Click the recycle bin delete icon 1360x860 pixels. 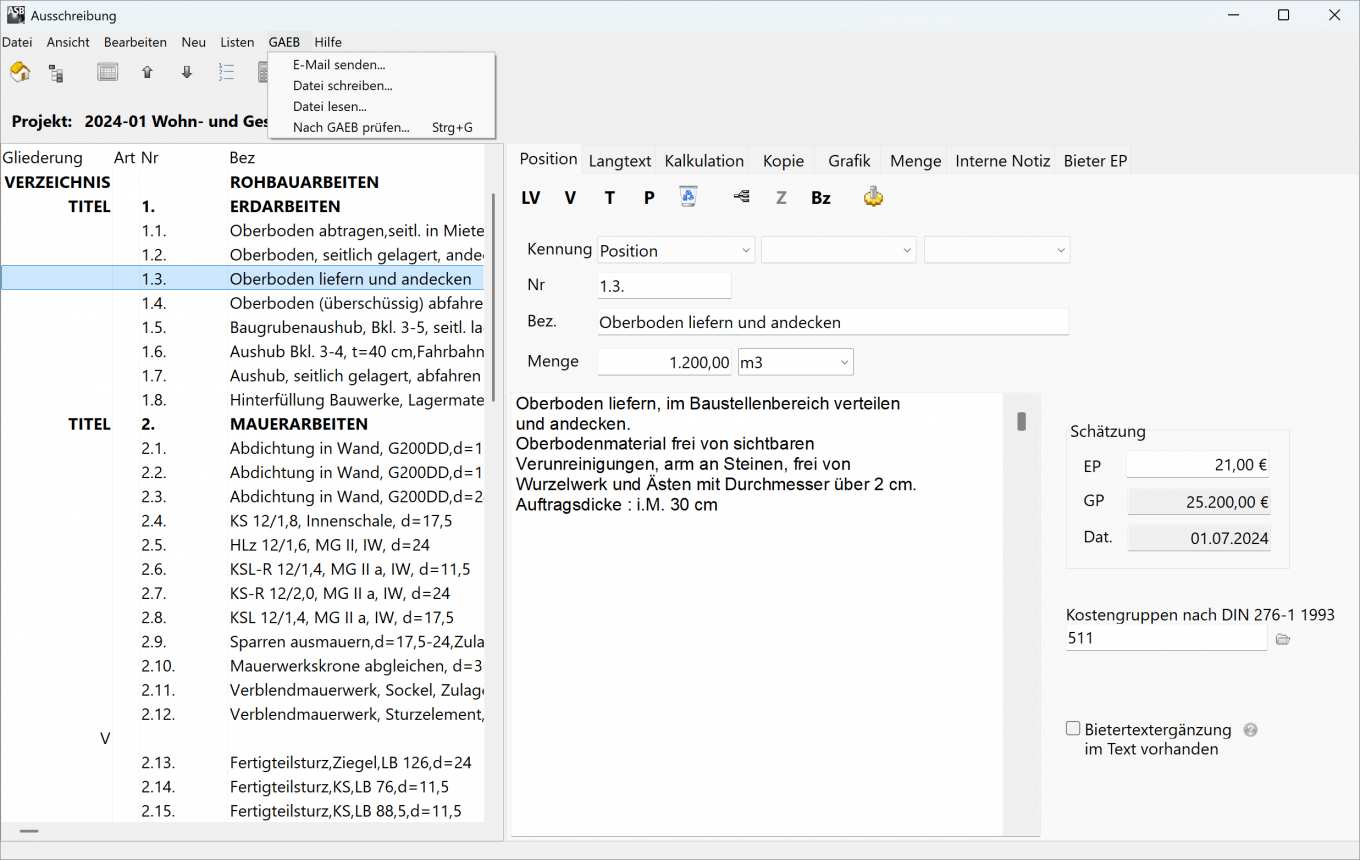pyautogui.click(x=688, y=197)
